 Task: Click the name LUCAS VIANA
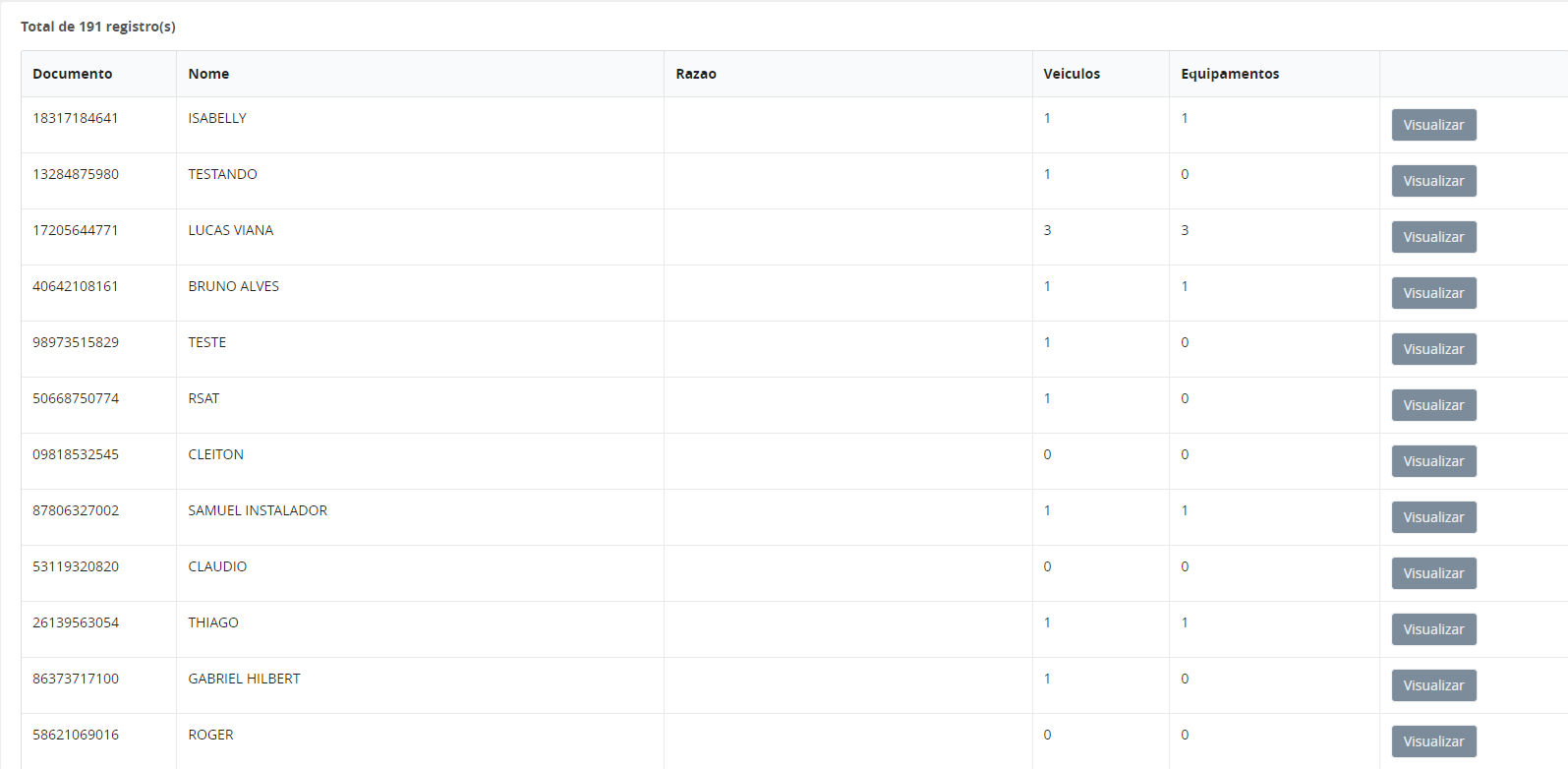pyautogui.click(x=231, y=230)
